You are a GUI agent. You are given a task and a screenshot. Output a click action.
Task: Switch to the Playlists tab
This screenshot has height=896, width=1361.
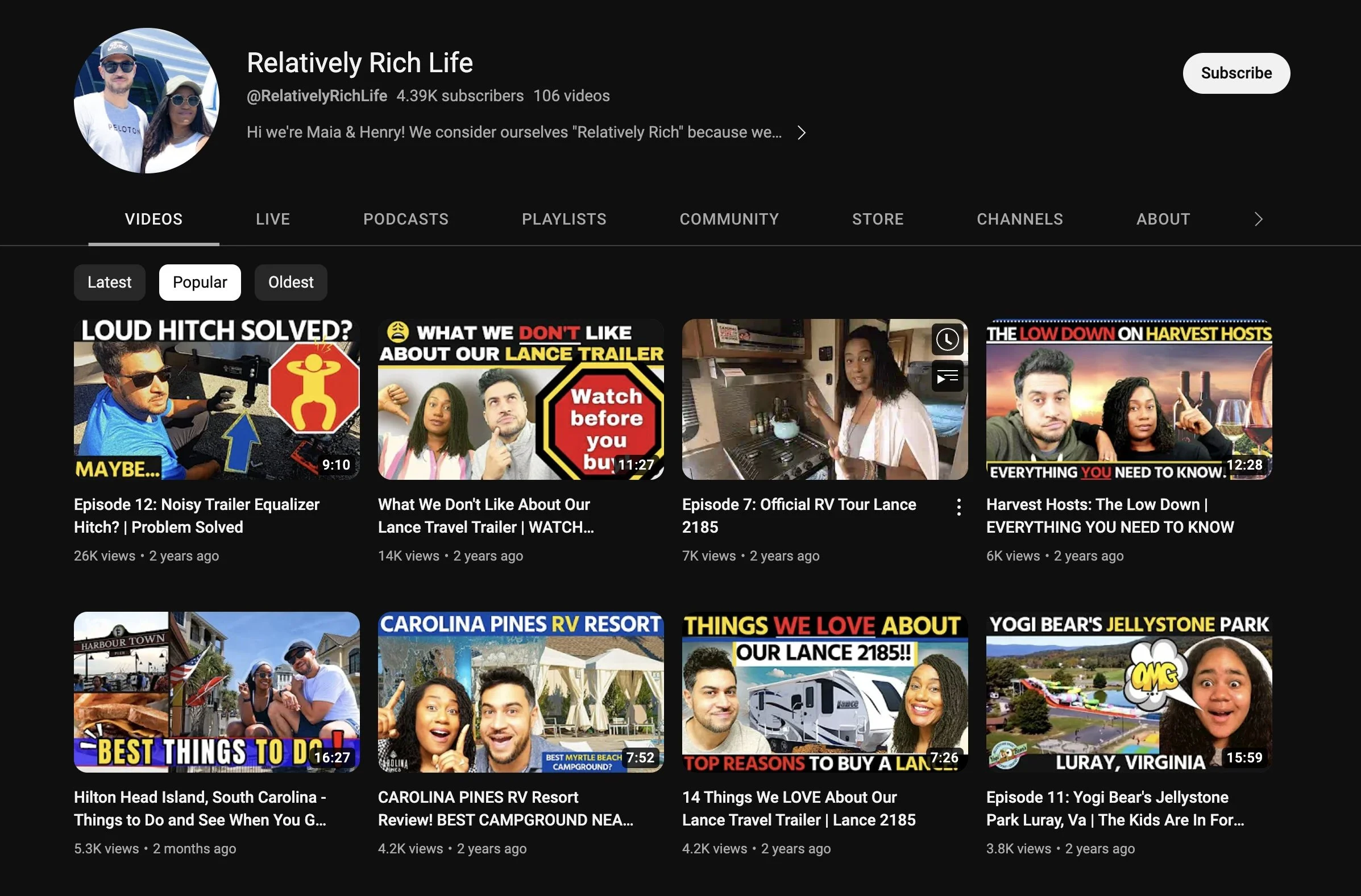[564, 219]
